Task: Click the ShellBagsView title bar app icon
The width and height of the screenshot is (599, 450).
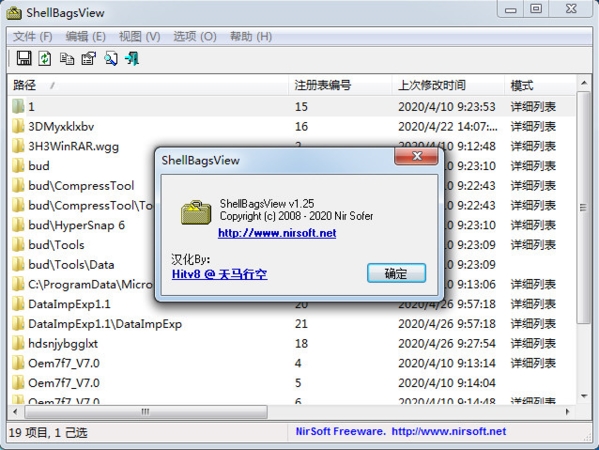Action: click(x=14, y=13)
